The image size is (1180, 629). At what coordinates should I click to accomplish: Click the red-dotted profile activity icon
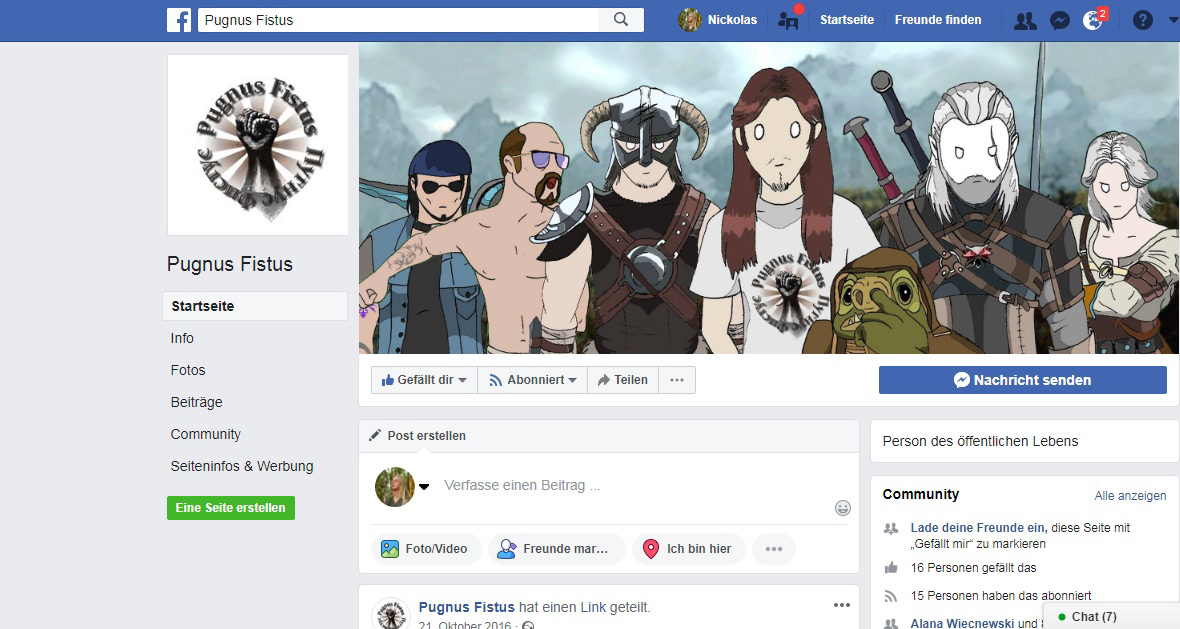pyautogui.click(x=789, y=20)
